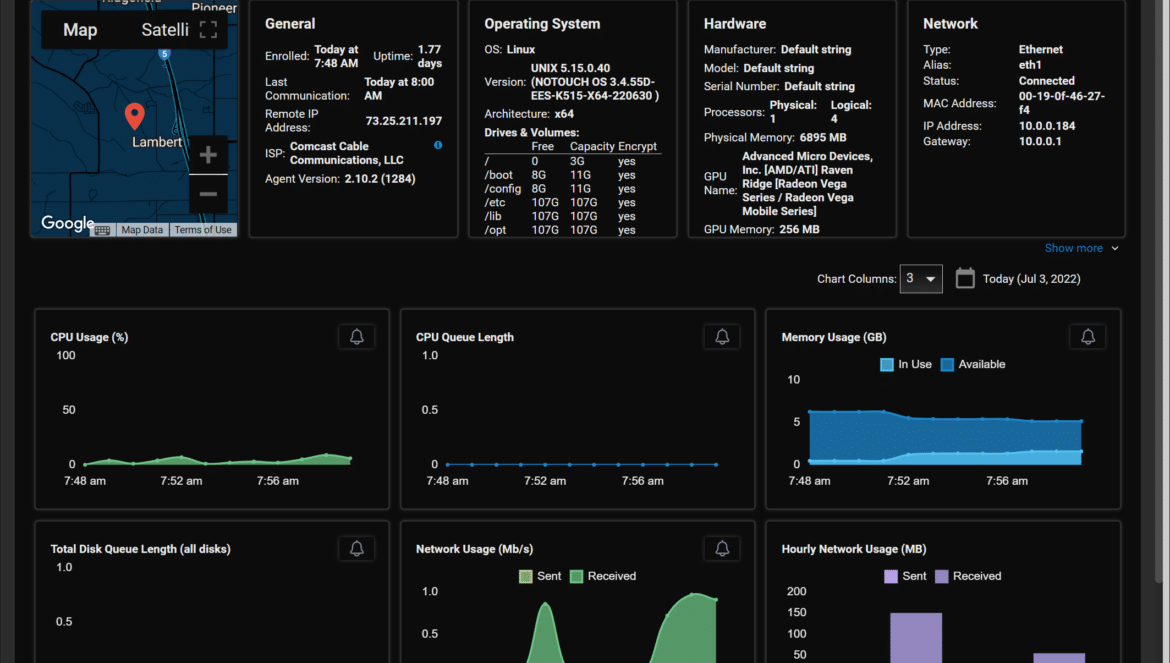1170x663 pixels.
Task: Open the map Terms of Use link
Action: [x=203, y=230]
